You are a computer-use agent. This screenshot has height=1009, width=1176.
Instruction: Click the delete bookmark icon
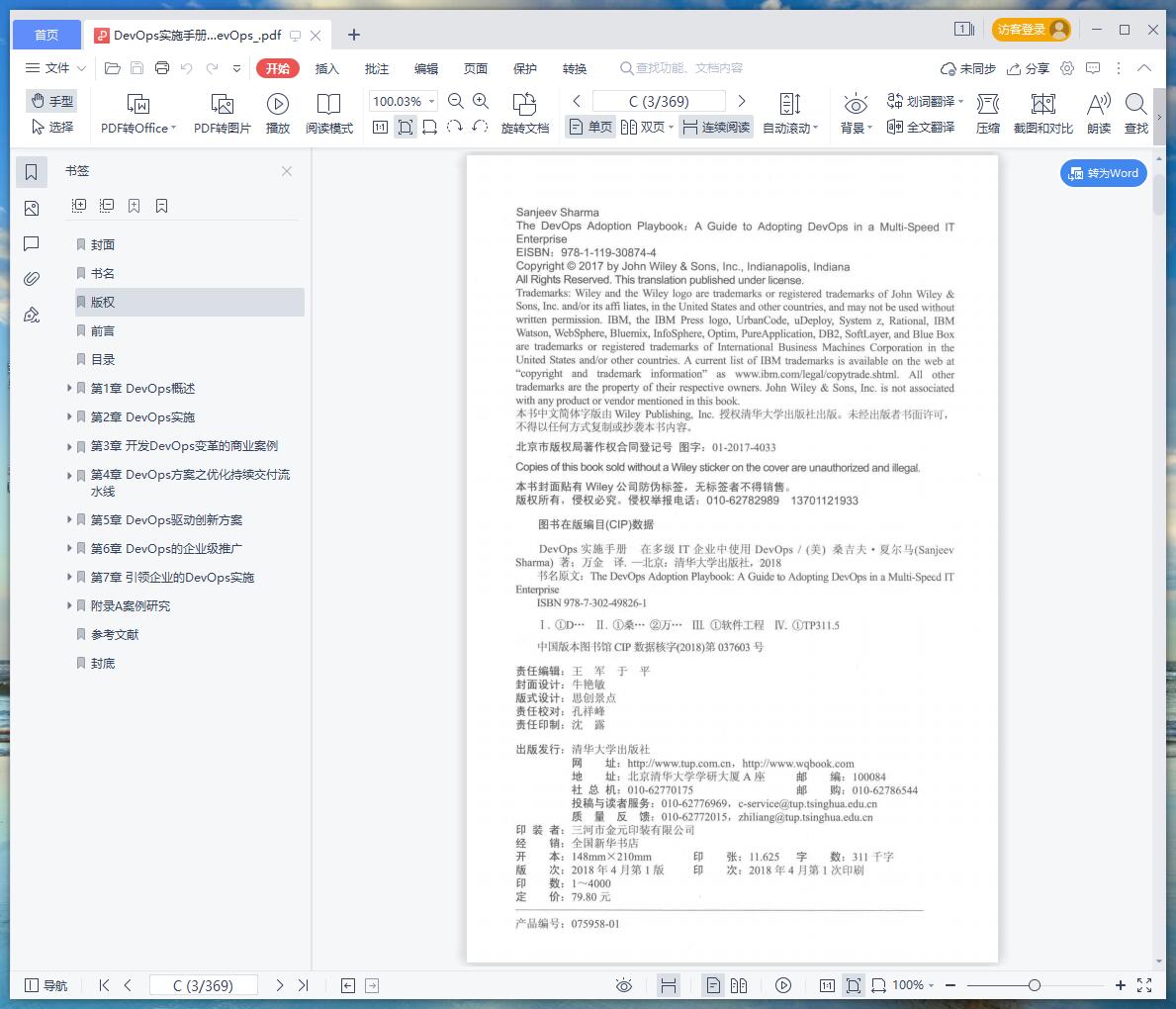[162, 206]
